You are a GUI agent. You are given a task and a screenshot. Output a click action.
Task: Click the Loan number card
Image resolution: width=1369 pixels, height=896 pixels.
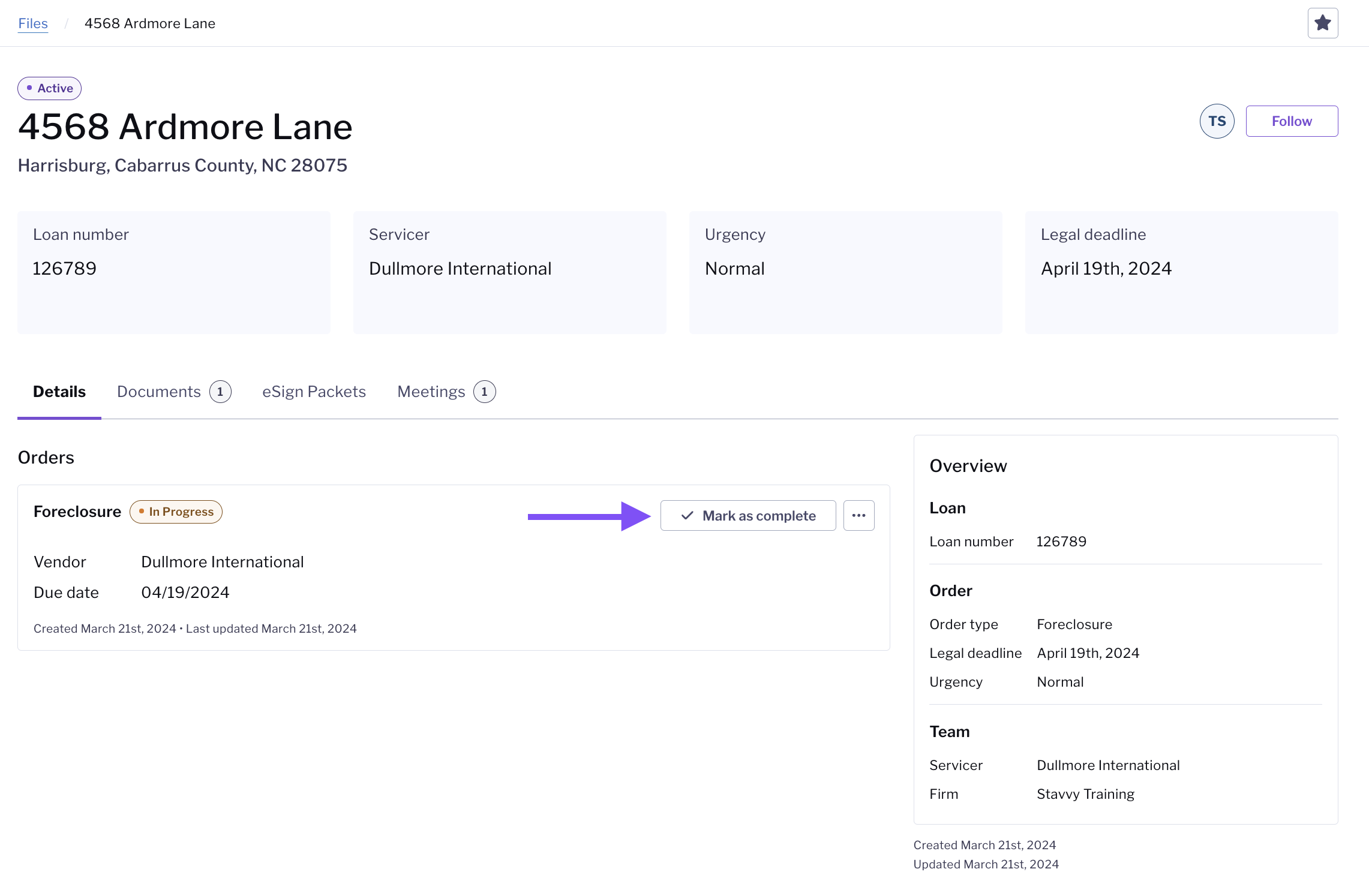(x=174, y=272)
